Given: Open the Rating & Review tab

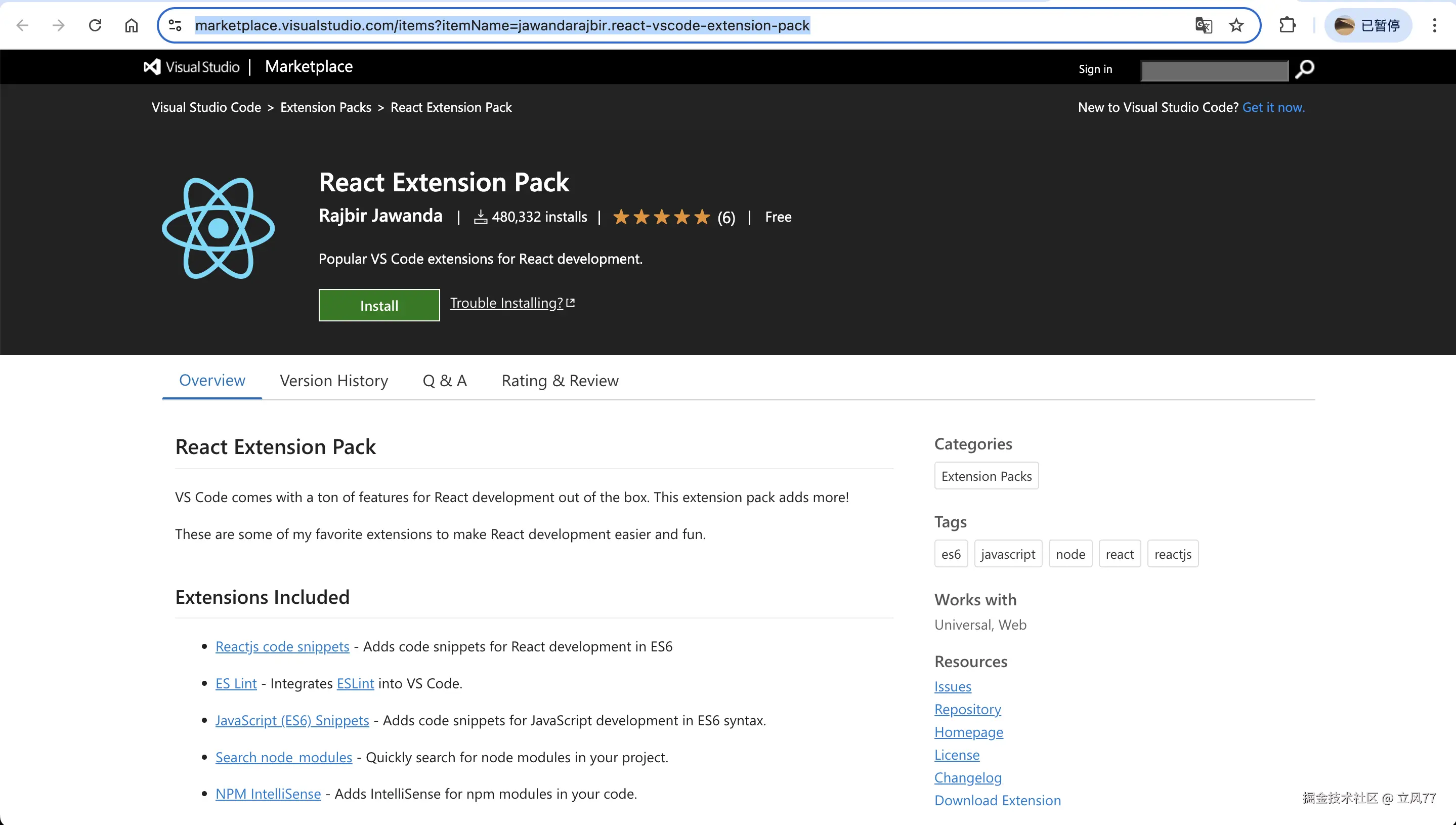Looking at the screenshot, I should (560, 381).
